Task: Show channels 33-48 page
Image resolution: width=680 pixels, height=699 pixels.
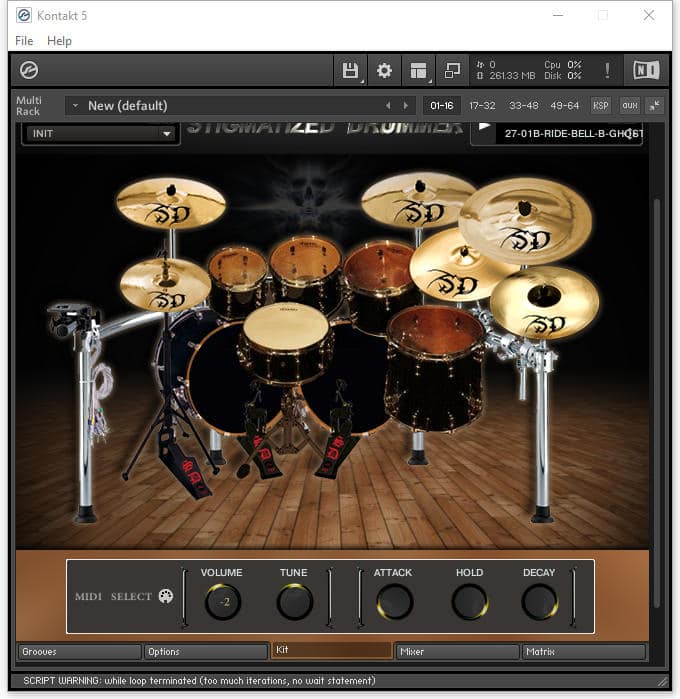Action: coord(523,106)
